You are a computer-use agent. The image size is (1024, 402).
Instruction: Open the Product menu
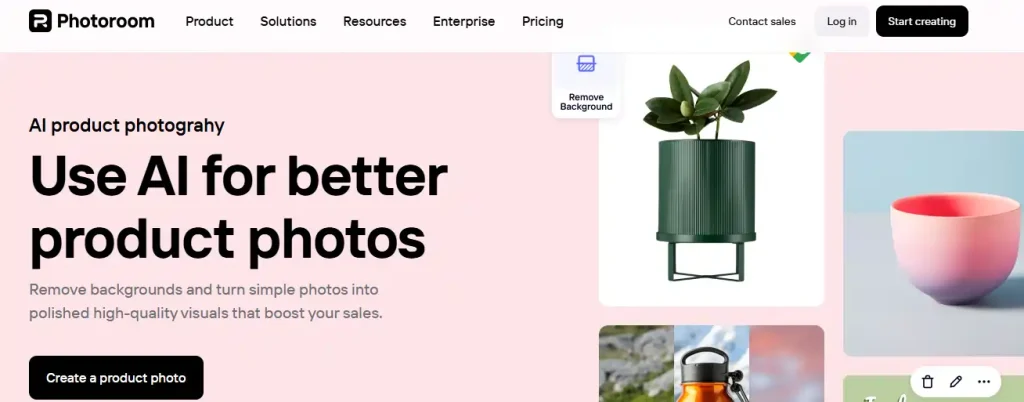click(209, 22)
